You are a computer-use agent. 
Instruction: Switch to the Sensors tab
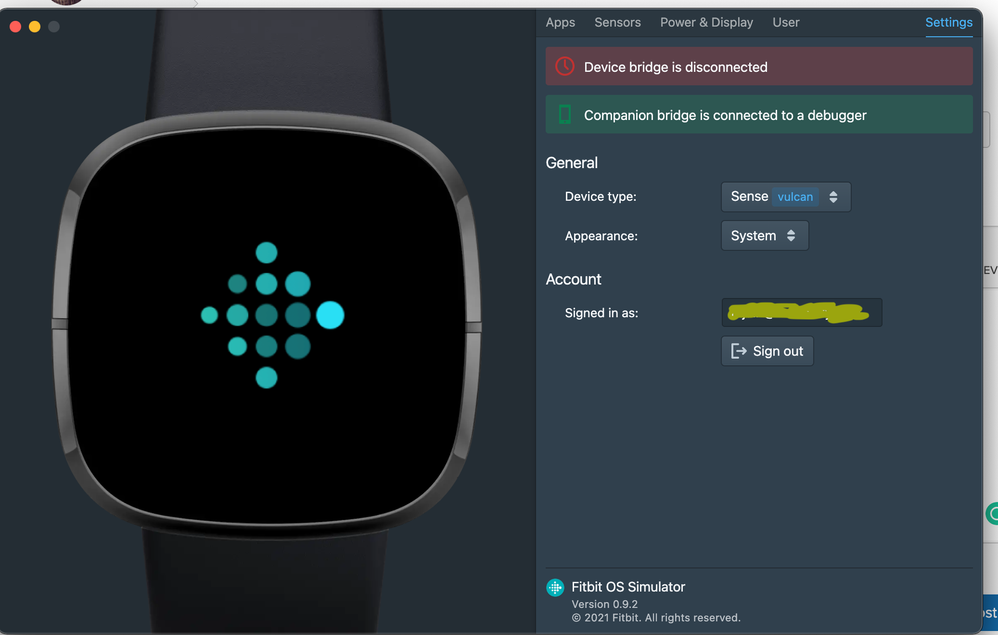[x=617, y=22]
